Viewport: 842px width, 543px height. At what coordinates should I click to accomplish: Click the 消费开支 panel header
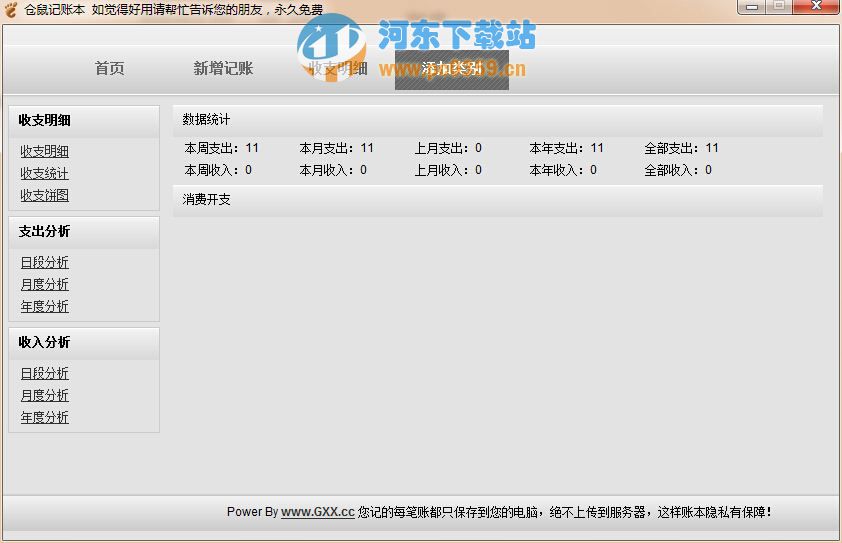click(497, 200)
